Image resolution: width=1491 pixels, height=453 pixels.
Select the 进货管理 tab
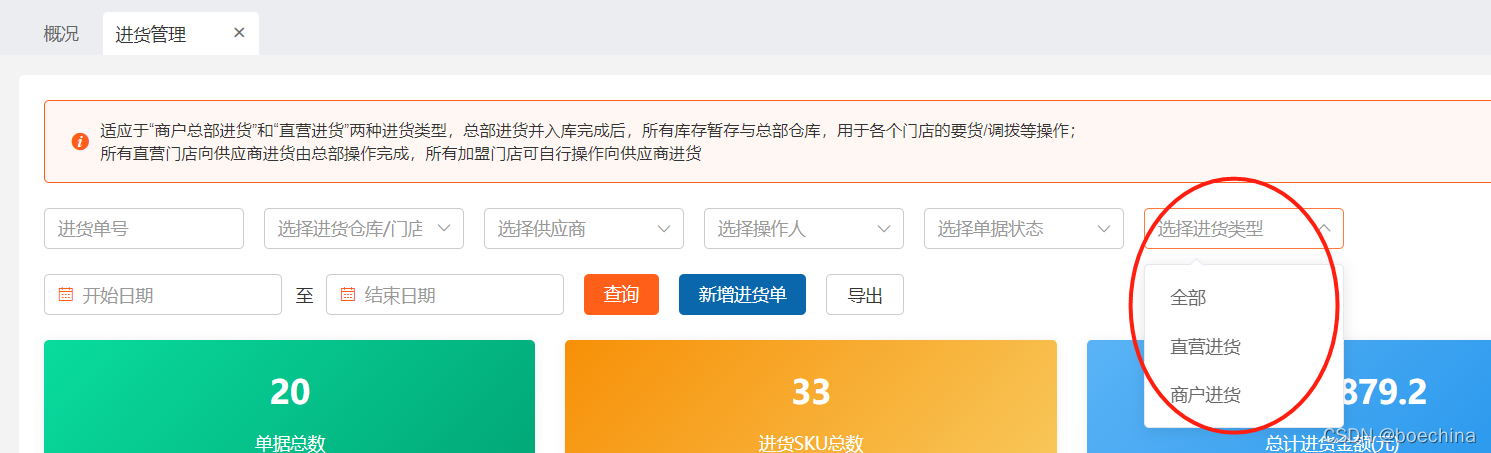click(180, 34)
